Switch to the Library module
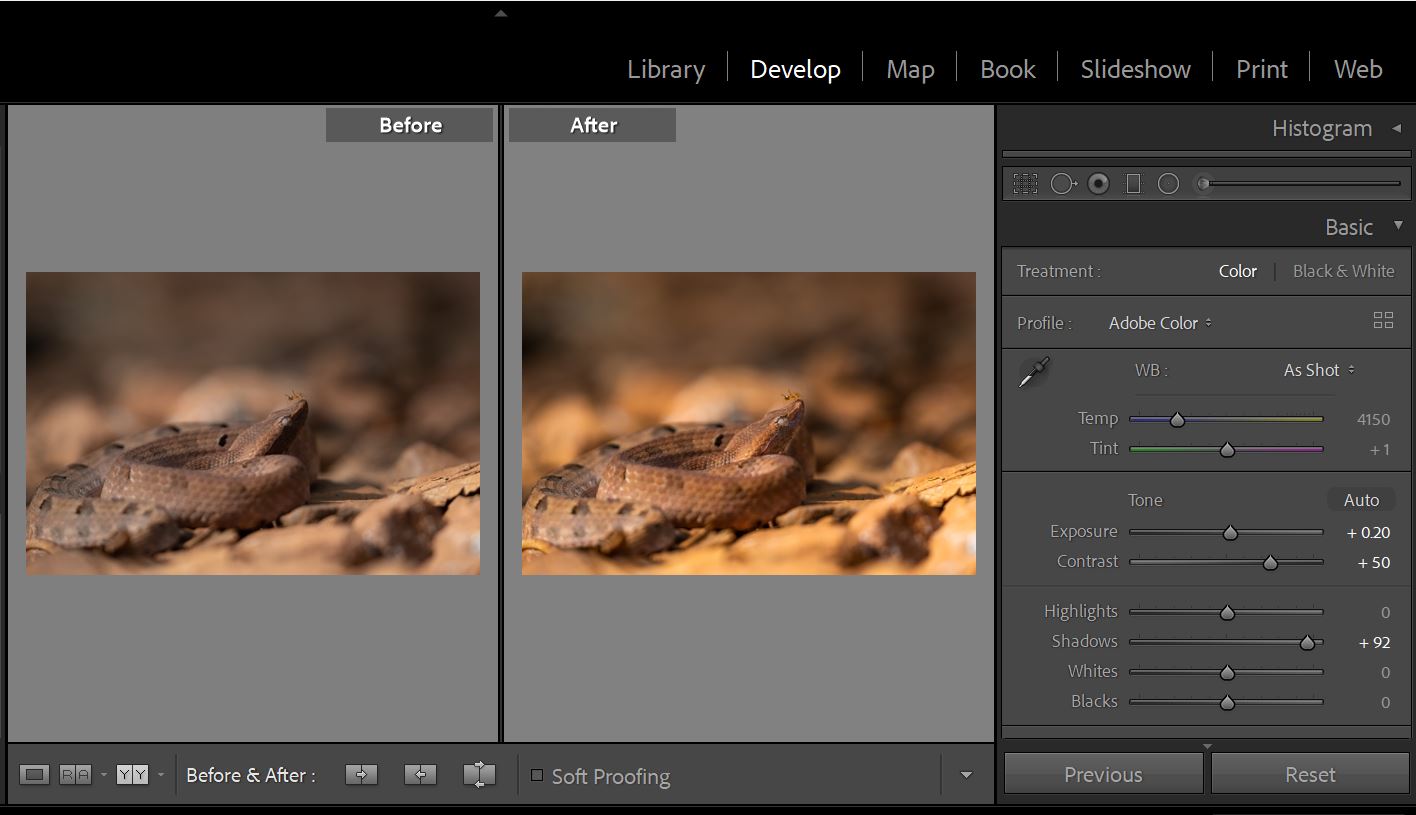Image resolution: width=1416 pixels, height=815 pixels. (666, 69)
